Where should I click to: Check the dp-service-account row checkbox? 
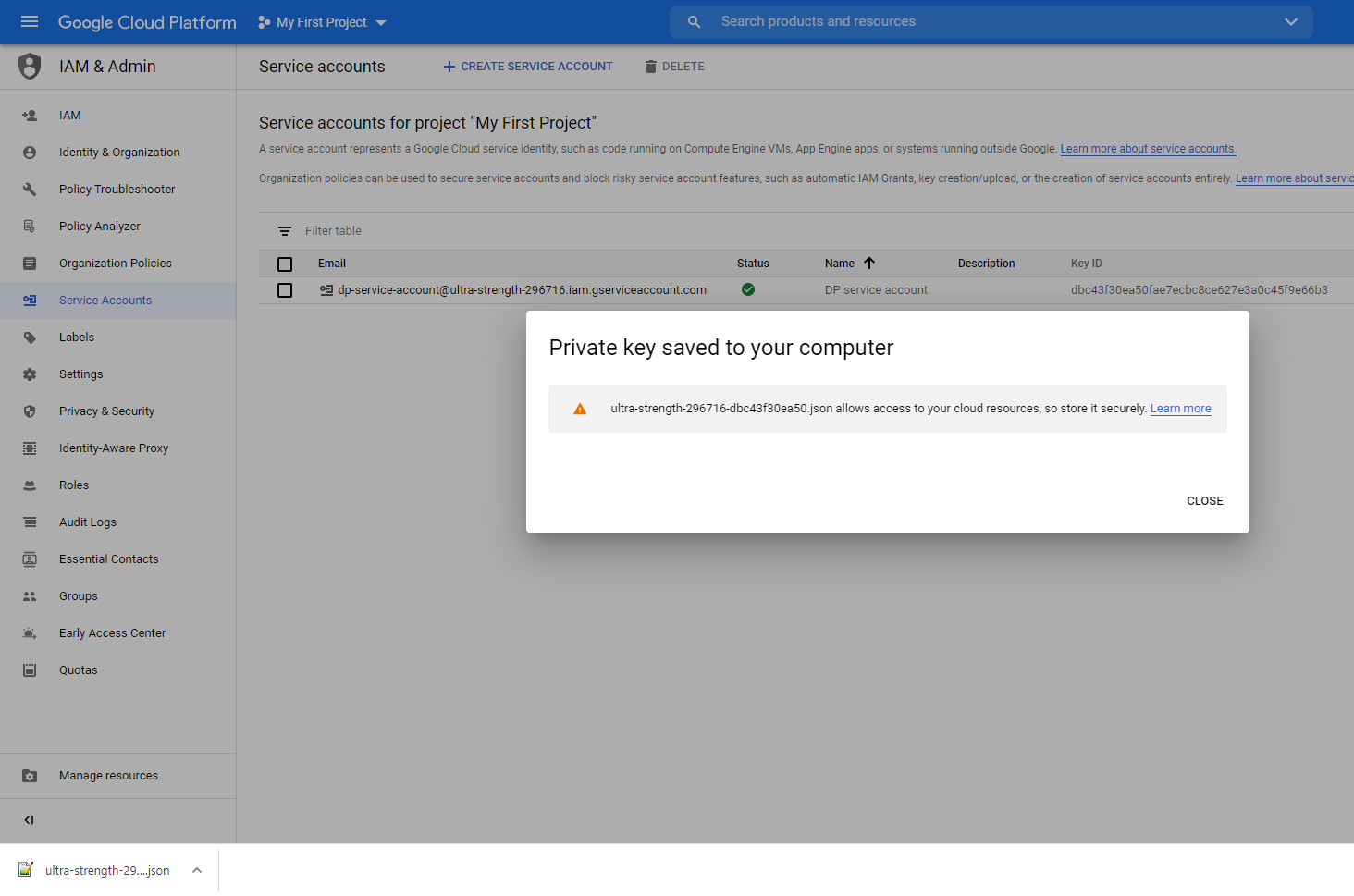[285, 290]
